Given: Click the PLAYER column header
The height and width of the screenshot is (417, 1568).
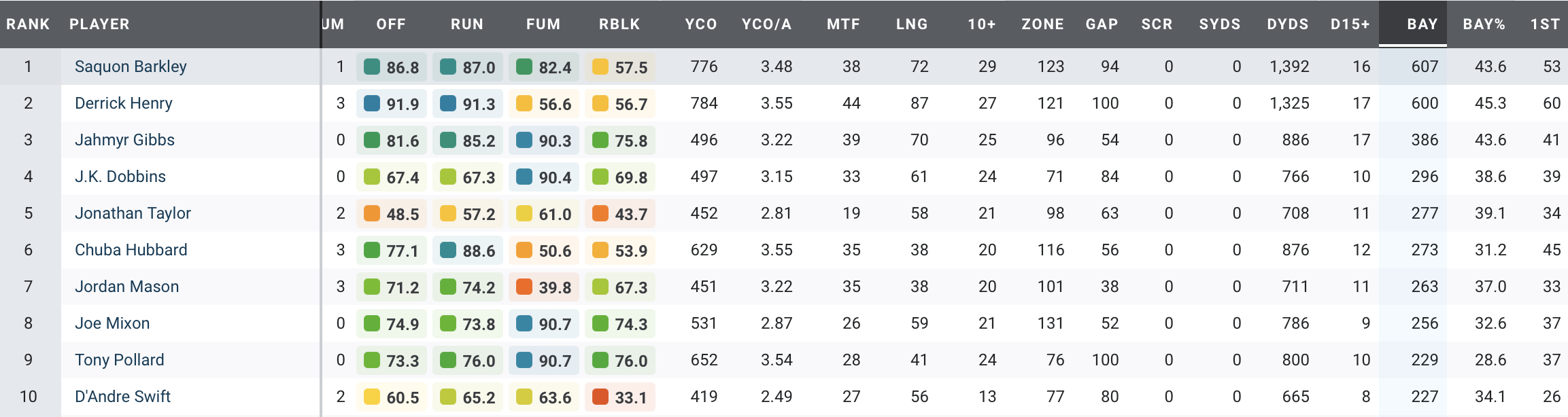Looking at the screenshot, I should coord(99,24).
